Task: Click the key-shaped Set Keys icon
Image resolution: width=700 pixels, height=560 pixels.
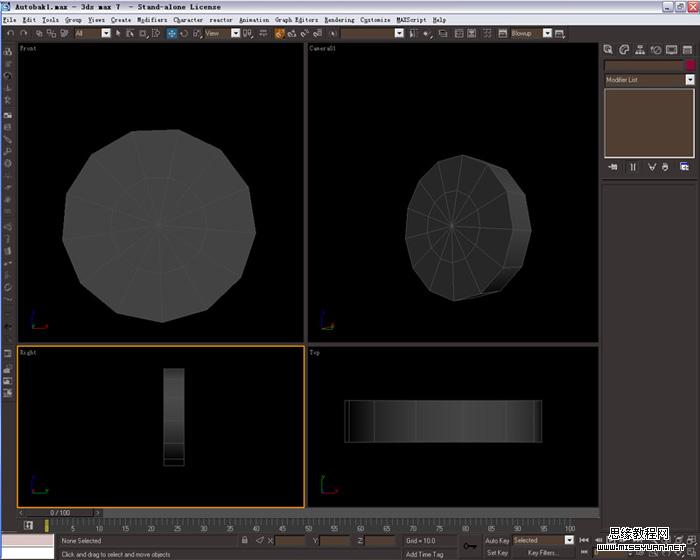Action: (x=470, y=546)
